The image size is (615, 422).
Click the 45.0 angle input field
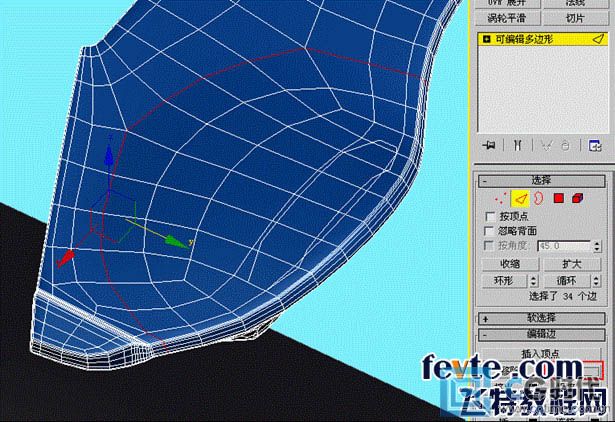point(564,246)
